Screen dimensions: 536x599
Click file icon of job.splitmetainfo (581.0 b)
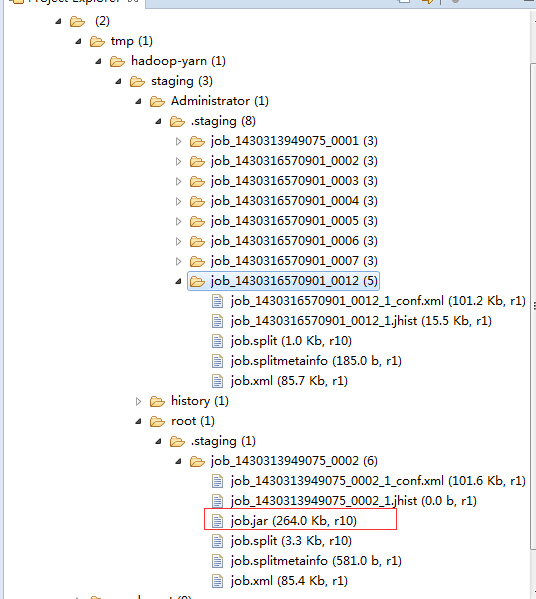pos(217,561)
